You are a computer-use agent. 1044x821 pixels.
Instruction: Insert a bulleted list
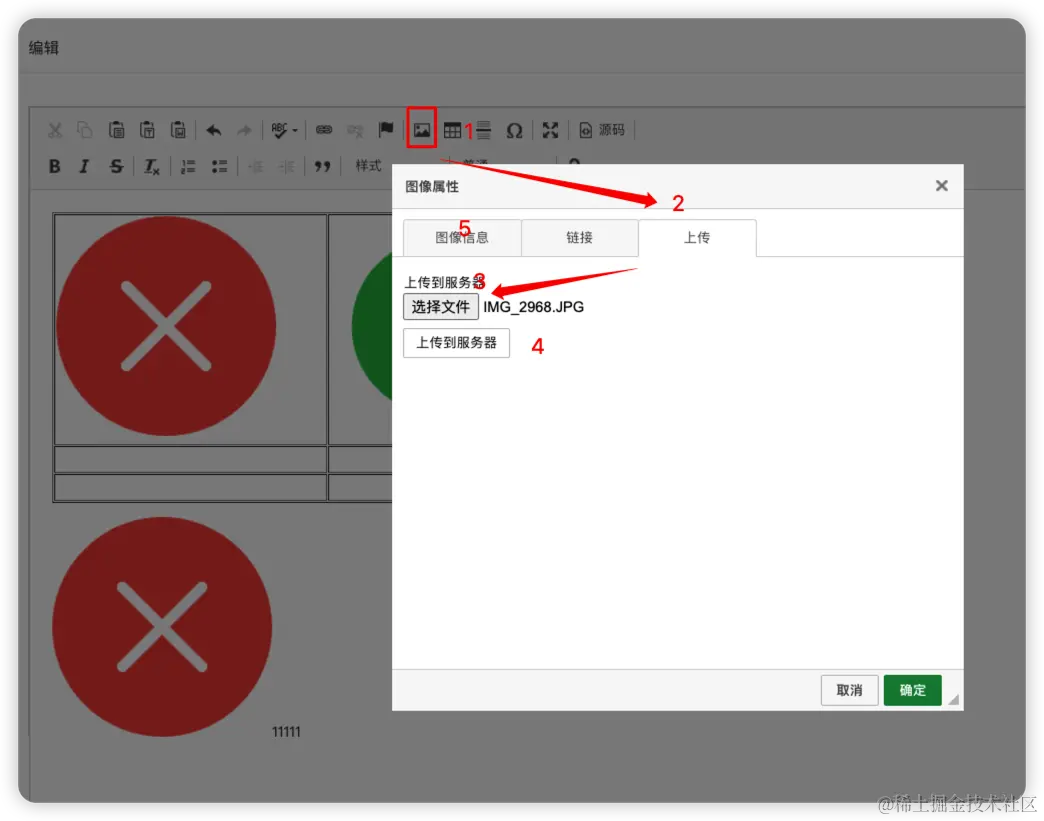point(219,166)
